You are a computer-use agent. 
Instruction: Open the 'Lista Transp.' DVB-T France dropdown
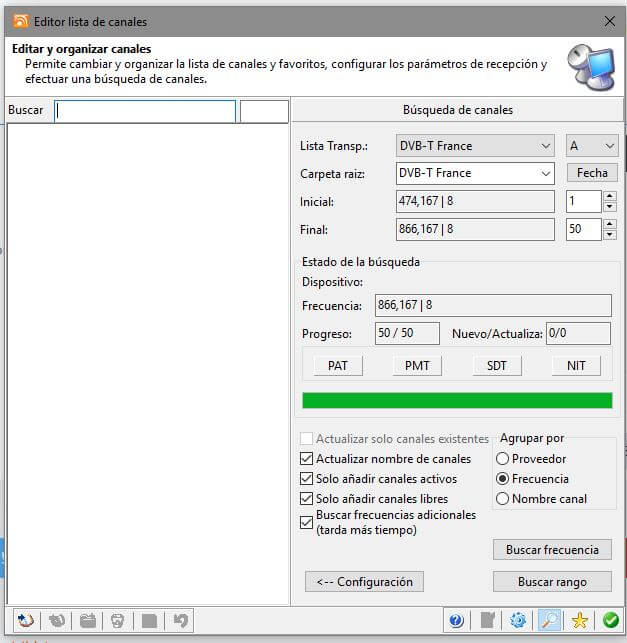[475, 146]
